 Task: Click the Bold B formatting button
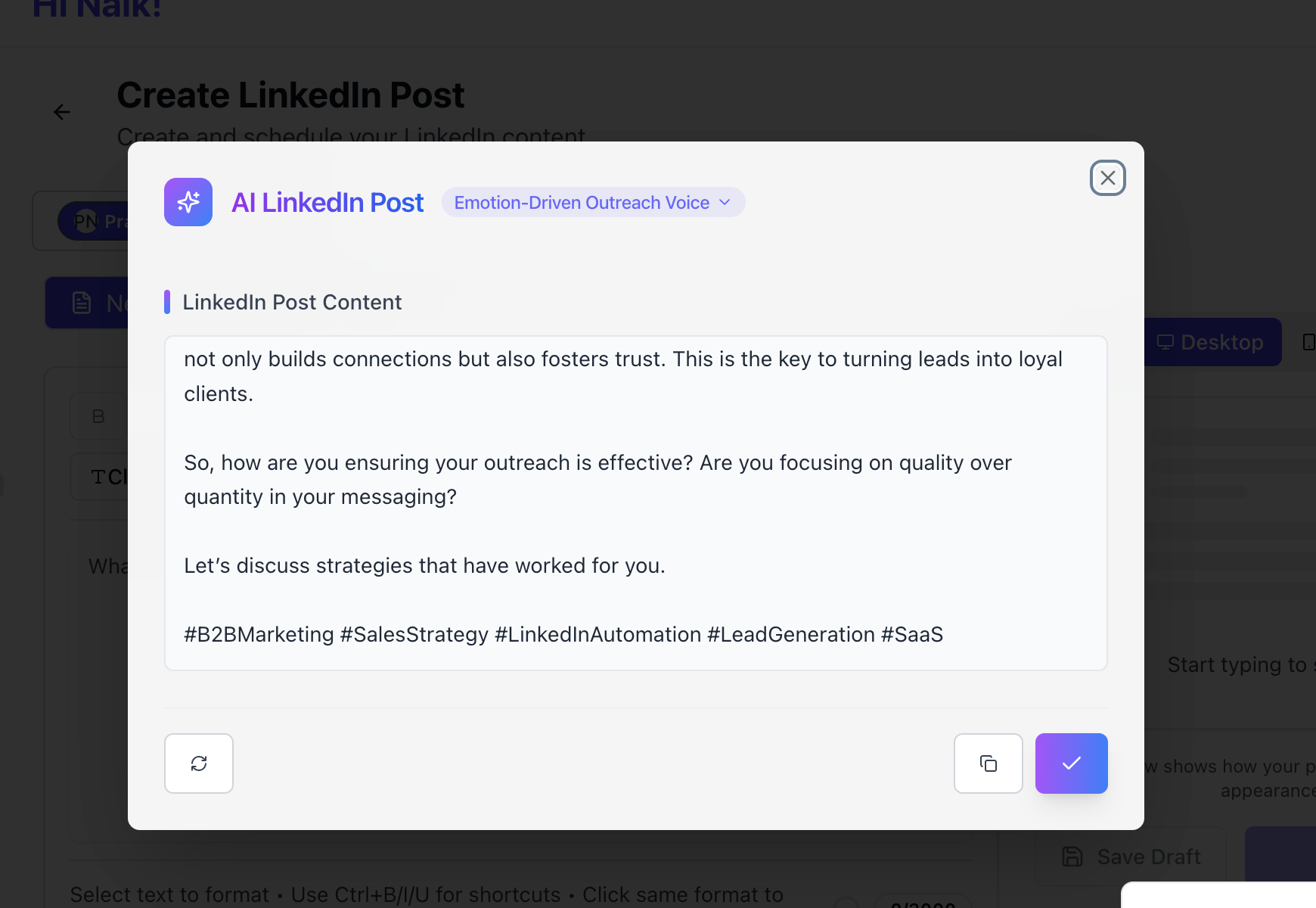tap(98, 416)
